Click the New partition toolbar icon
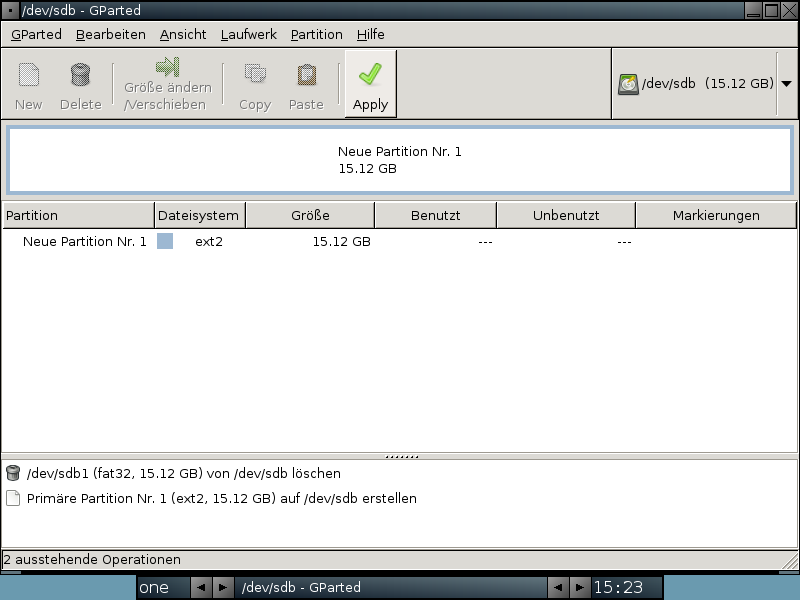The image size is (800, 600). coord(29,75)
